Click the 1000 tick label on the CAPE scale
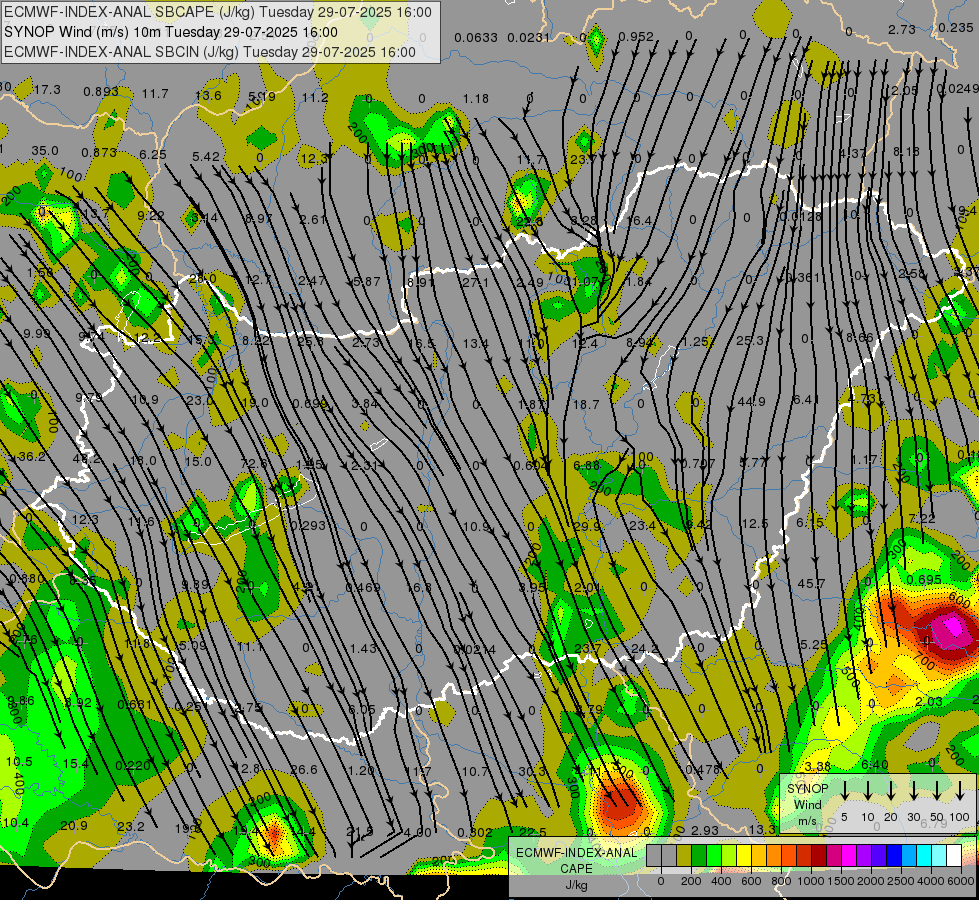The width and height of the screenshot is (979, 900). (x=811, y=881)
